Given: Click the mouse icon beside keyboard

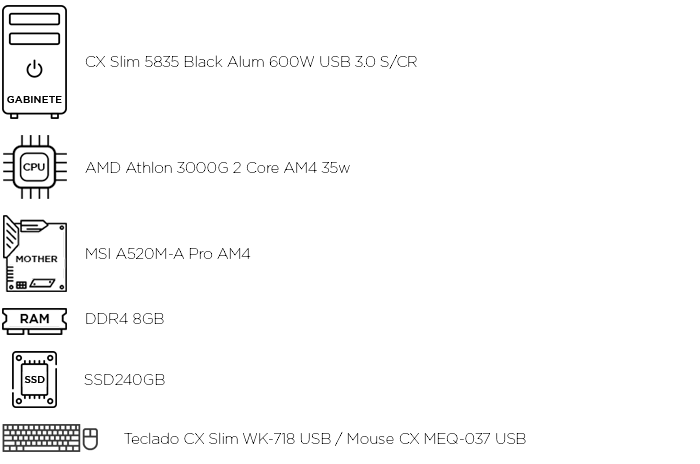Looking at the screenshot, I should point(91,439).
